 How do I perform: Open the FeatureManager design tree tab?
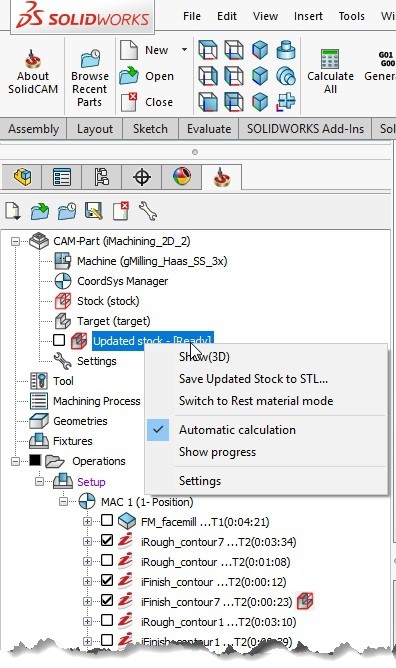pos(22,177)
